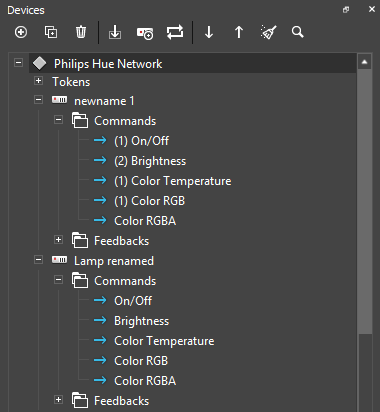Add a new device with the plus icon
This screenshot has width=380, height=412.
tap(21, 32)
